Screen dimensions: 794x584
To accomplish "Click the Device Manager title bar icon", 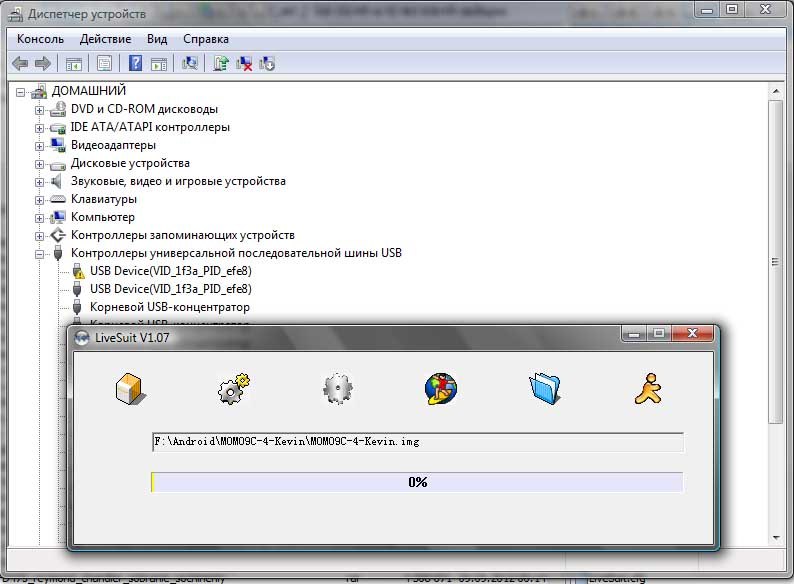I will tap(16, 14).
